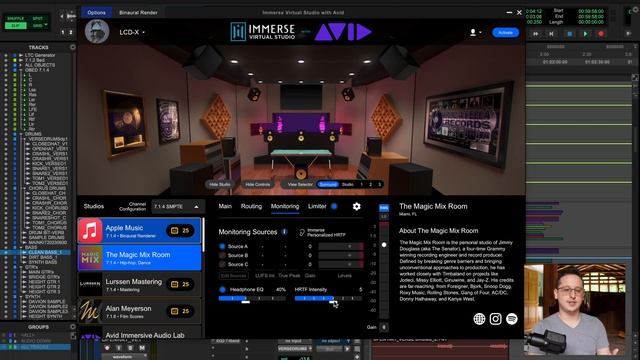The width and height of the screenshot is (640, 360).
Task: Click the profile avatar picture
Action: [x=97, y=31]
